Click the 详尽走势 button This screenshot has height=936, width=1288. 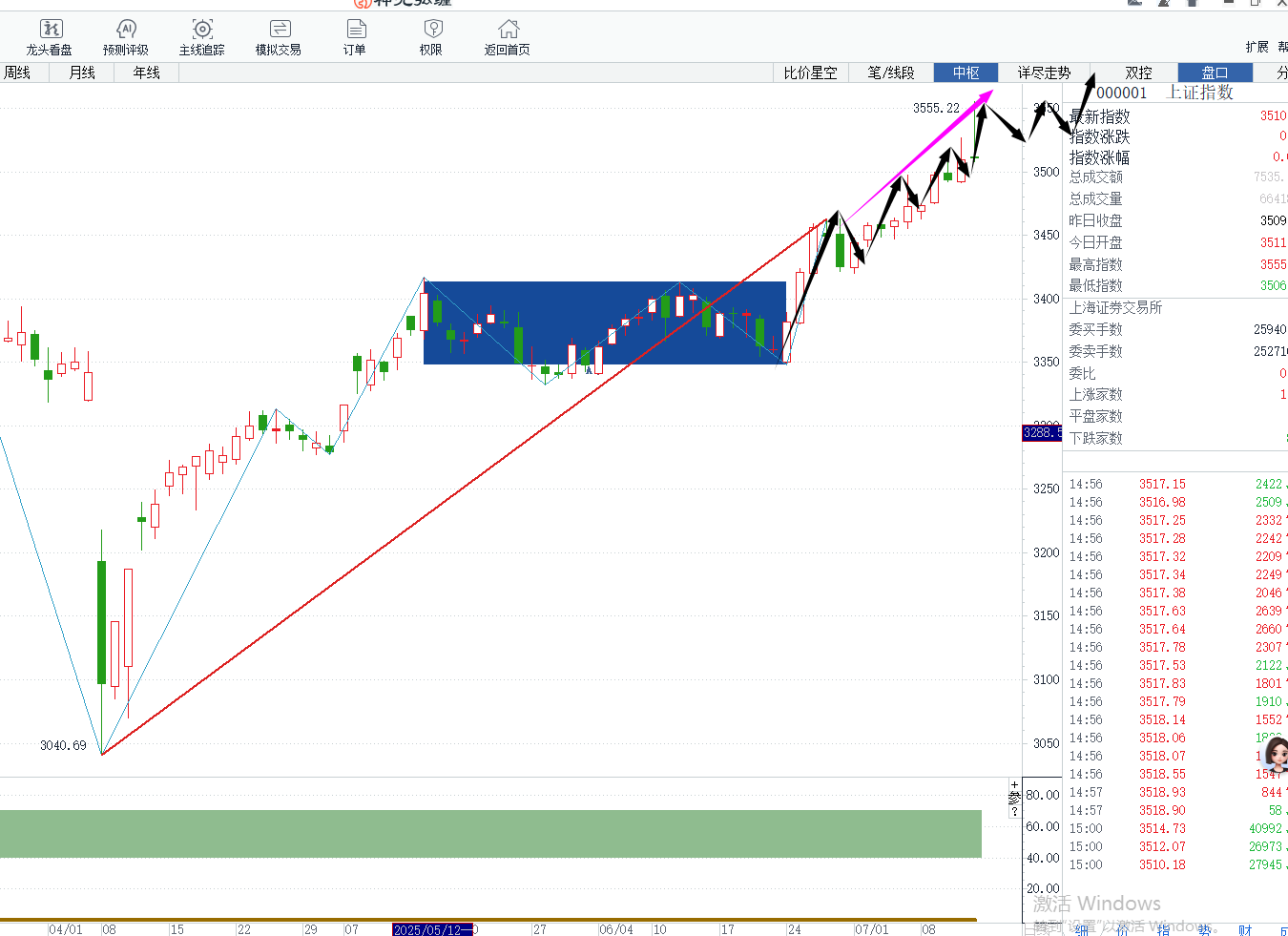pyautogui.click(x=1044, y=73)
